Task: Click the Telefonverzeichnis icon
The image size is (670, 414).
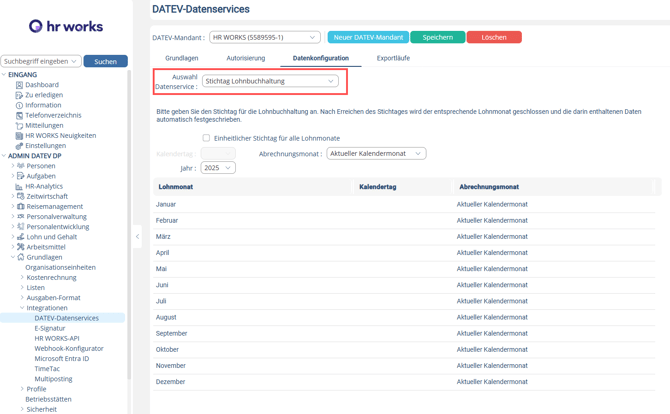Action: 19,115
